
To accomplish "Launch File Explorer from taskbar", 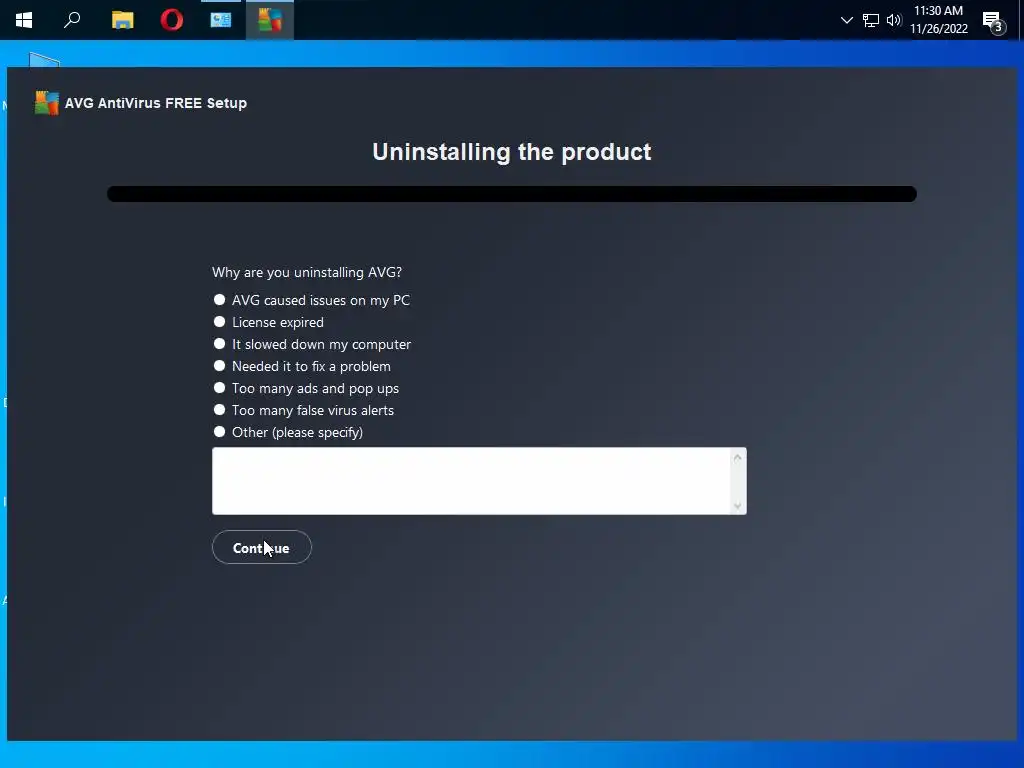I will tap(122, 20).
